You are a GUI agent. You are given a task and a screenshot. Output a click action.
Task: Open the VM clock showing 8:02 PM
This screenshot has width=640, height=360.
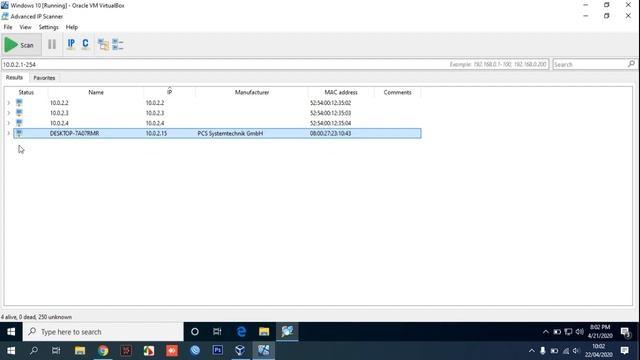600,331
